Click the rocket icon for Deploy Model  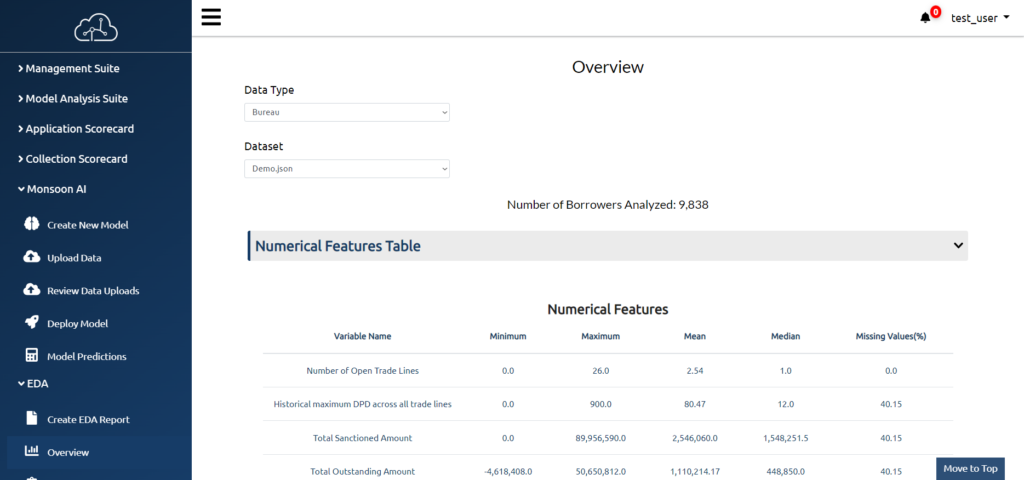[31, 323]
